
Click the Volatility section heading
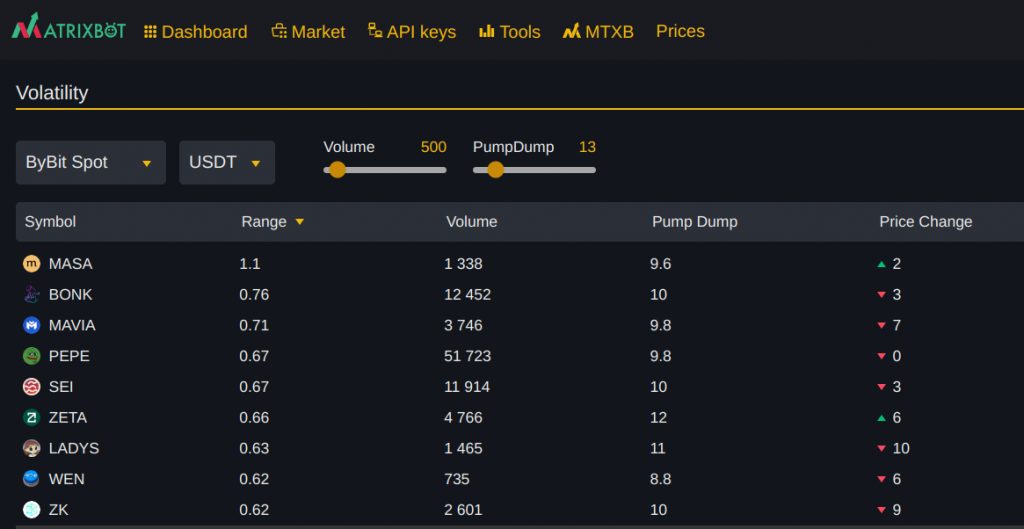(x=52, y=93)
